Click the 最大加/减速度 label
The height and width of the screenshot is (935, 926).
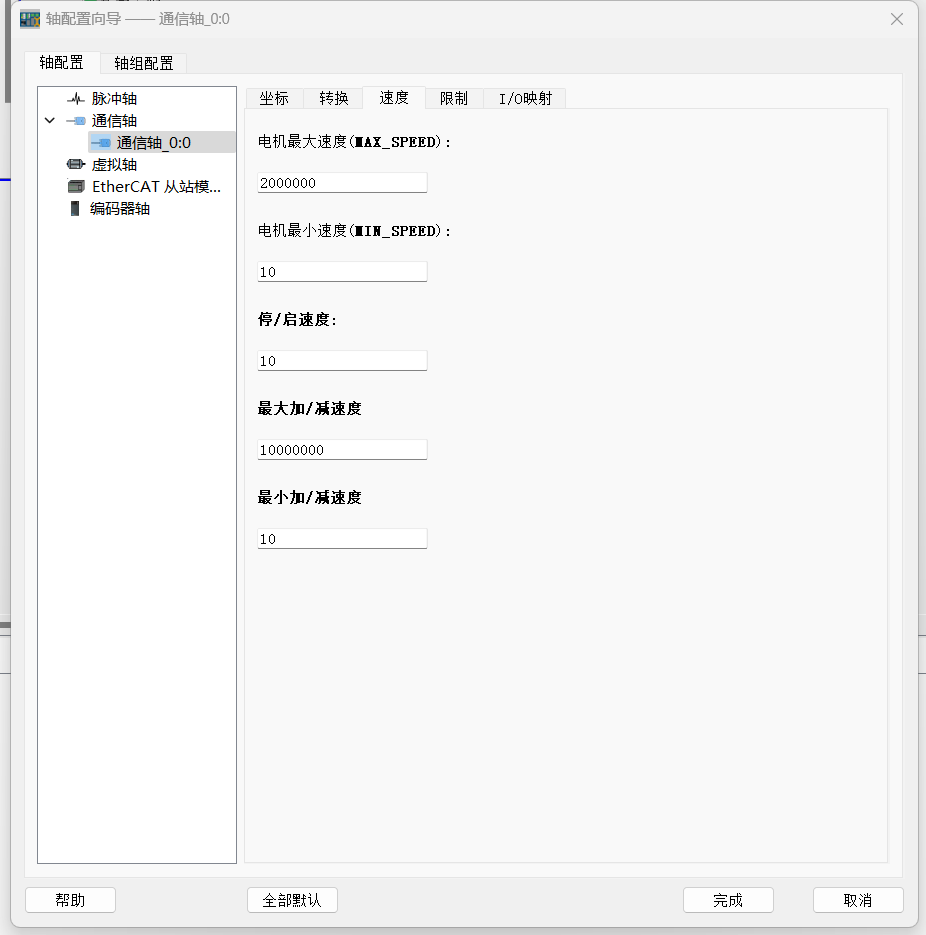pos(309,408)
